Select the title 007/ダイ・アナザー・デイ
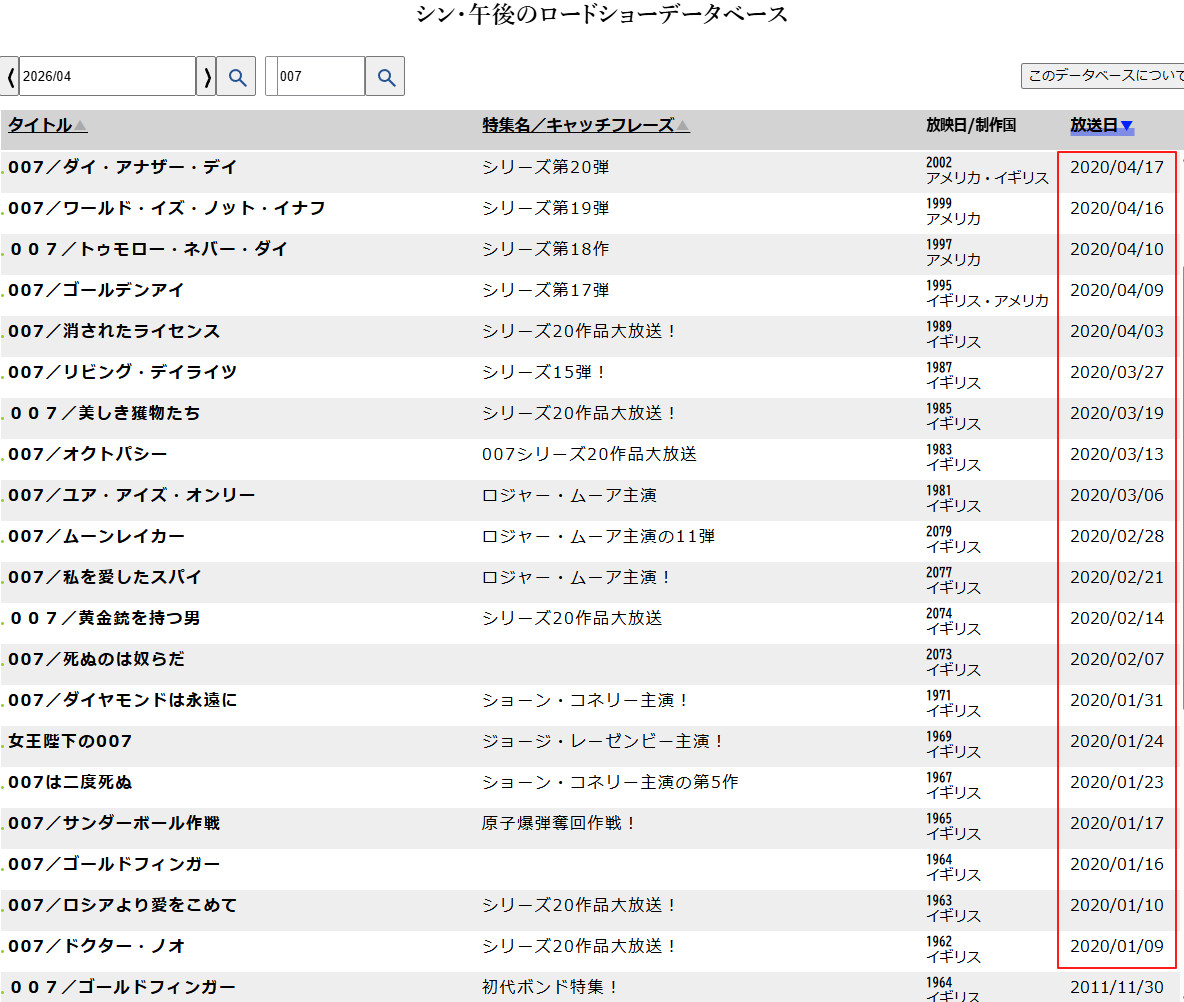1184x1002 pixels. click(x=123, y=167)
